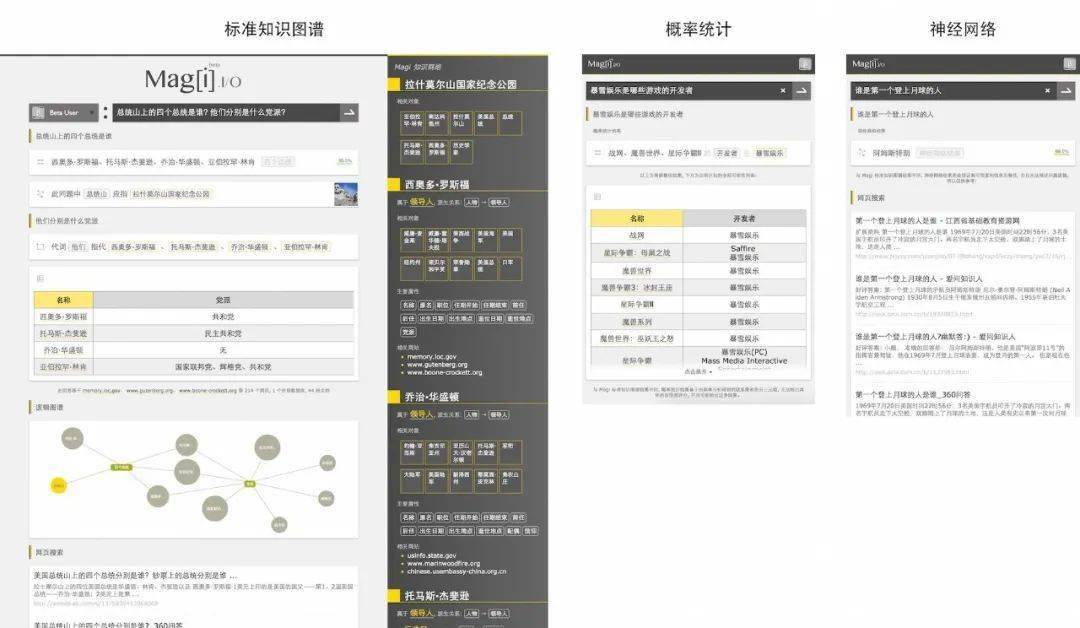1080x628 pixels.
Task: Click the 开发者 column header in the game table
Action: pos(742,218)
